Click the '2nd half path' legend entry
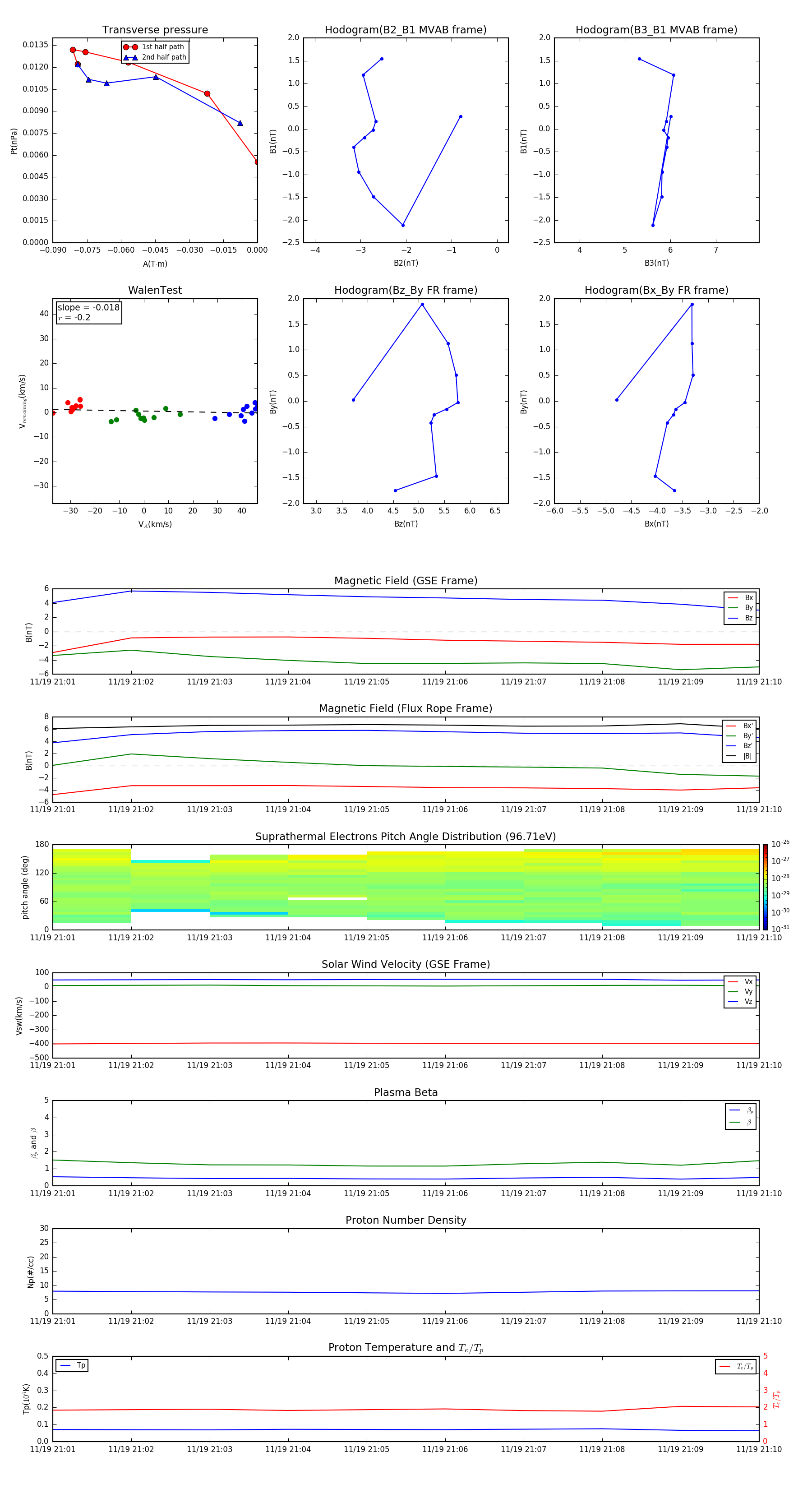Screen dimensions: 812x1489 click(155, 57)
